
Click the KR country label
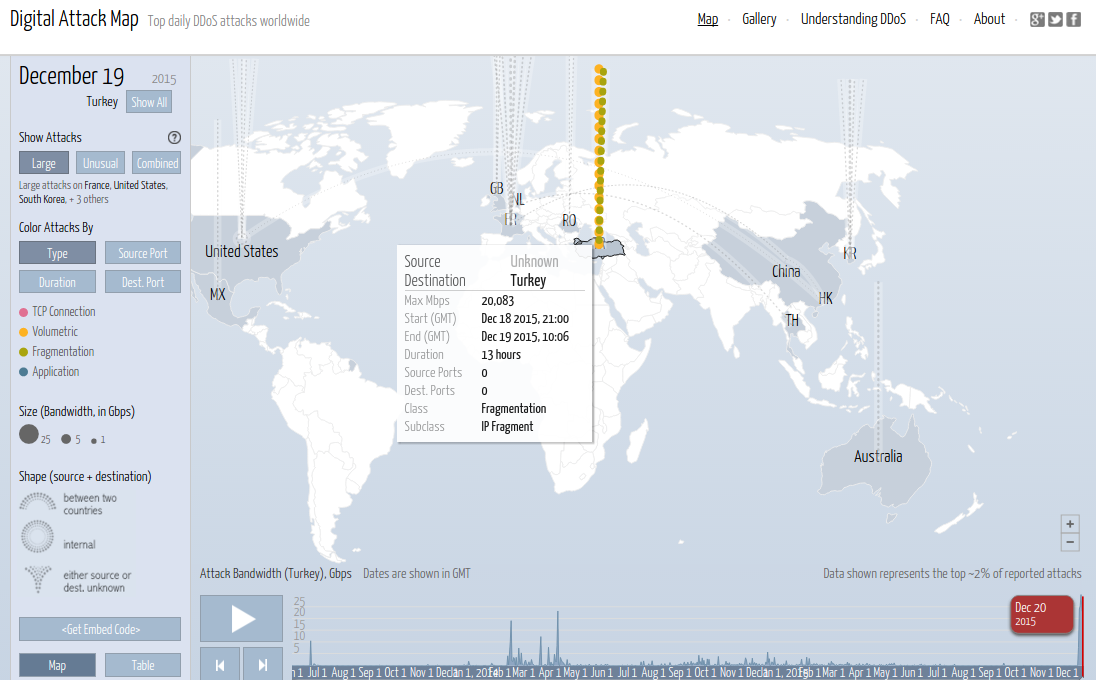click(849, 253)
